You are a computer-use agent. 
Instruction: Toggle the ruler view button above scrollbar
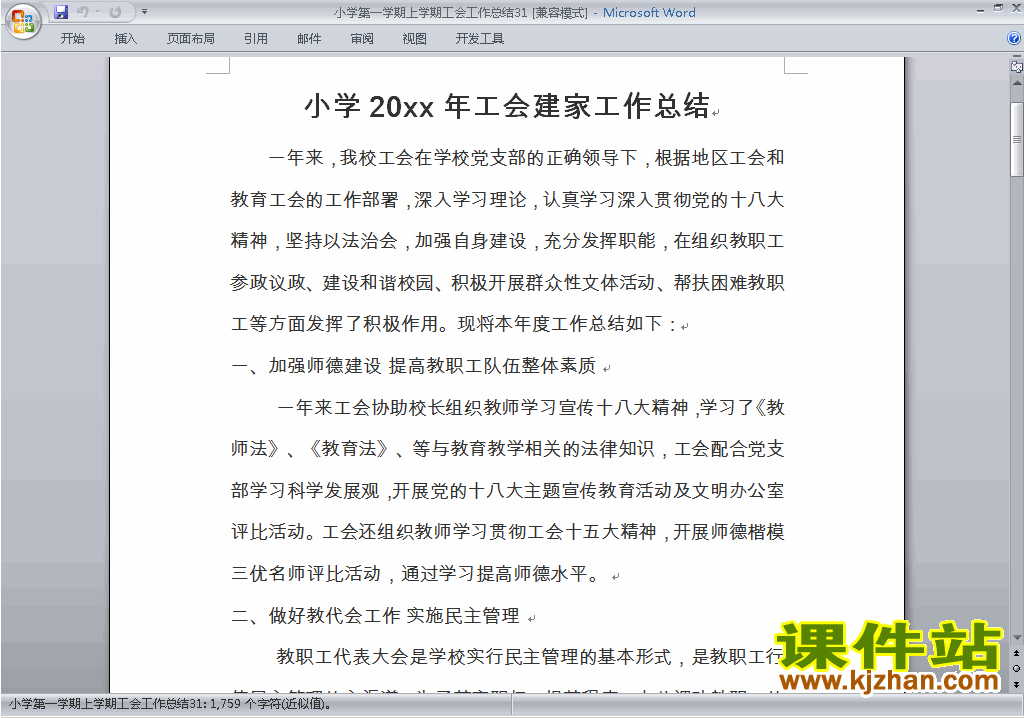coord(1016,67)
